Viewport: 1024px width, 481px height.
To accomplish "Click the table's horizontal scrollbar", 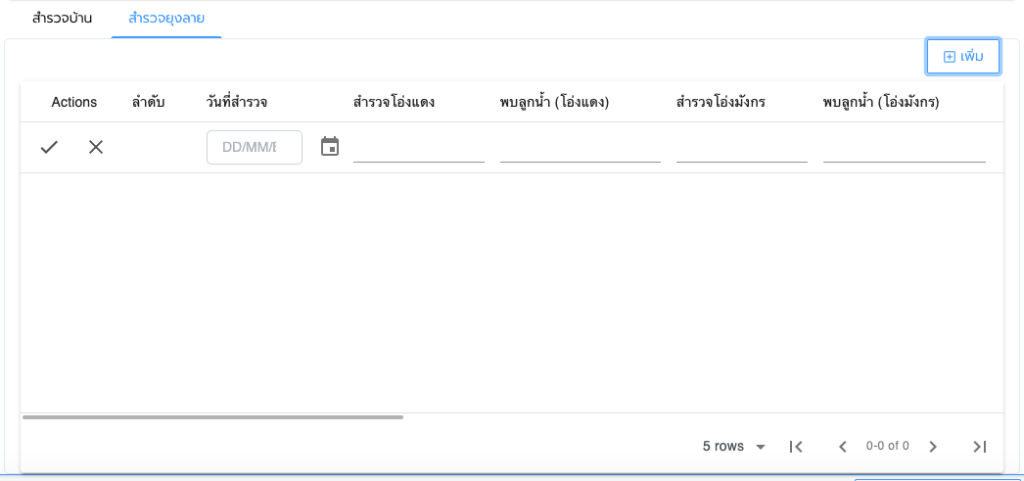I will (x=212, y=417).
